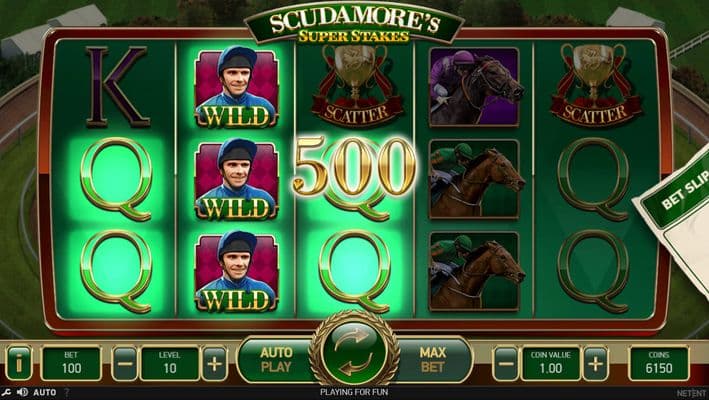This screenshot has height=400, width=709.
Task: Increase coin value with plus button
Action: coord(596,363)
